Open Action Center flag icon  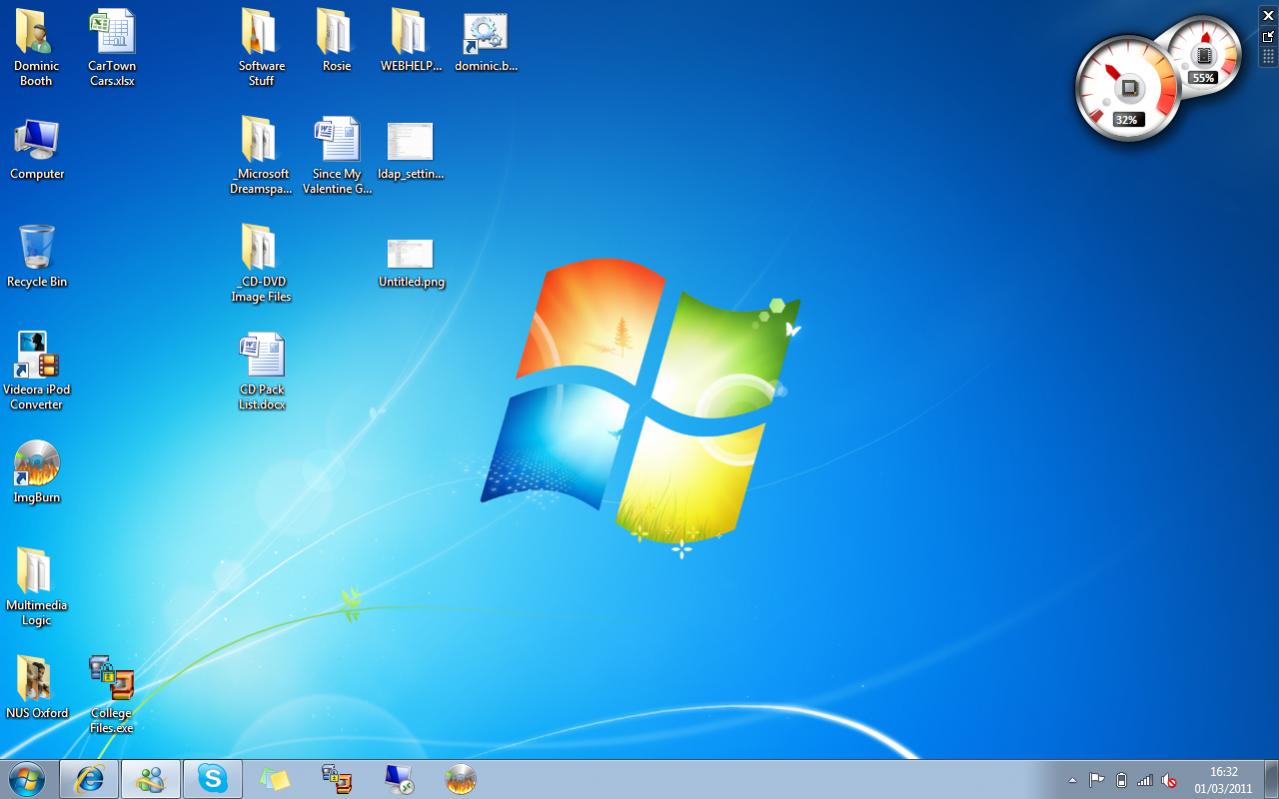pos(1097,780)
